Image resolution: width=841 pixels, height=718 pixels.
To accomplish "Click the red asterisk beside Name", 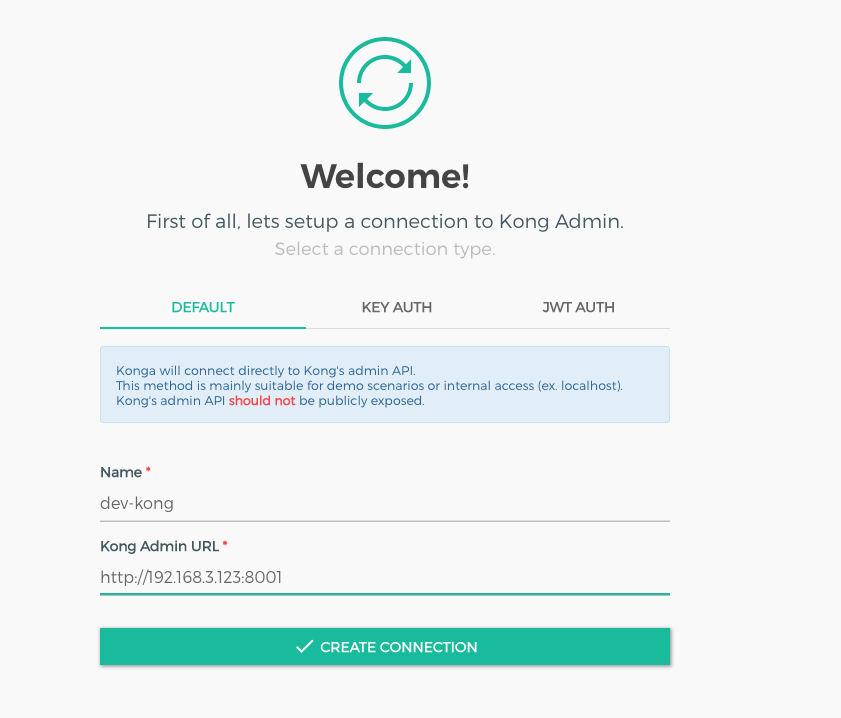I will 149,467.
